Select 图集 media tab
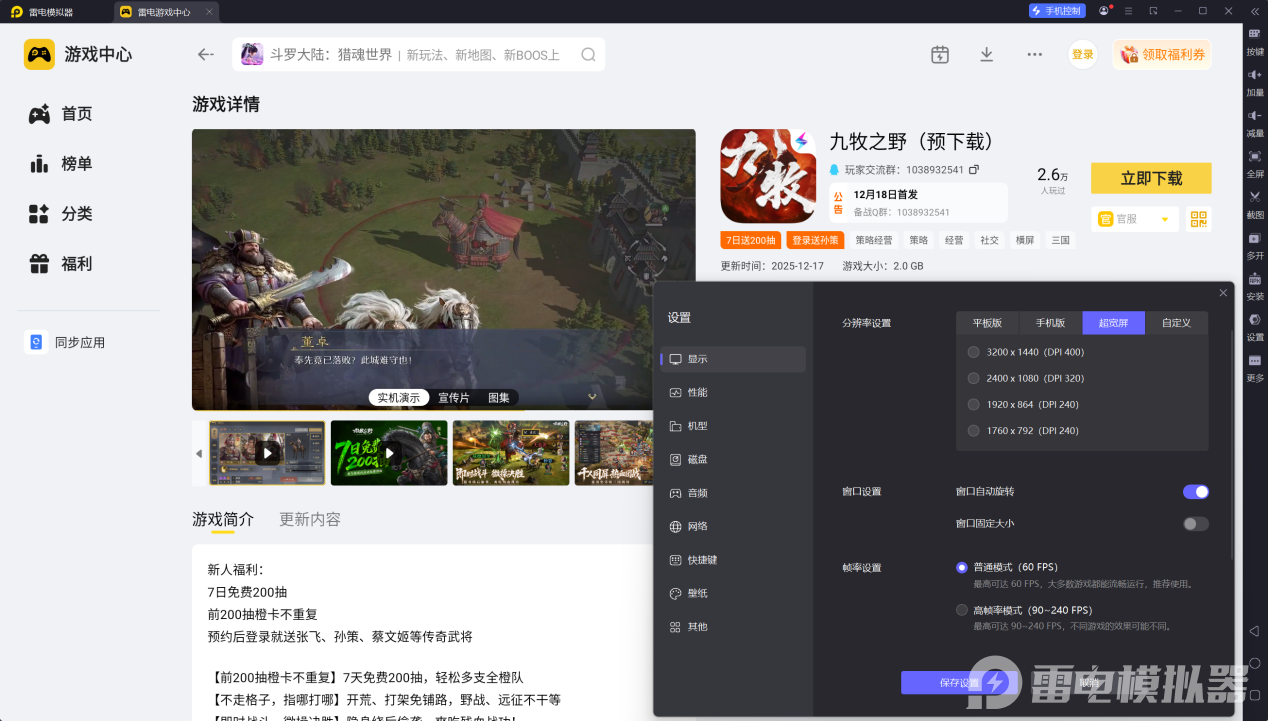Screen dimensions: 1268x721 point(499,398)
